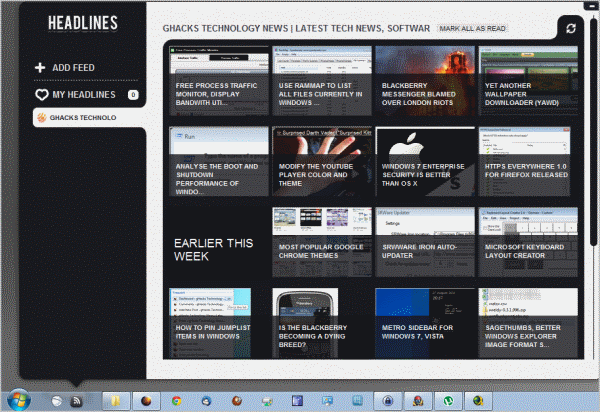Click the Add Feed button
Image resolution: width=600 pixels, height=412 pixels.
[x=73, y=68]
